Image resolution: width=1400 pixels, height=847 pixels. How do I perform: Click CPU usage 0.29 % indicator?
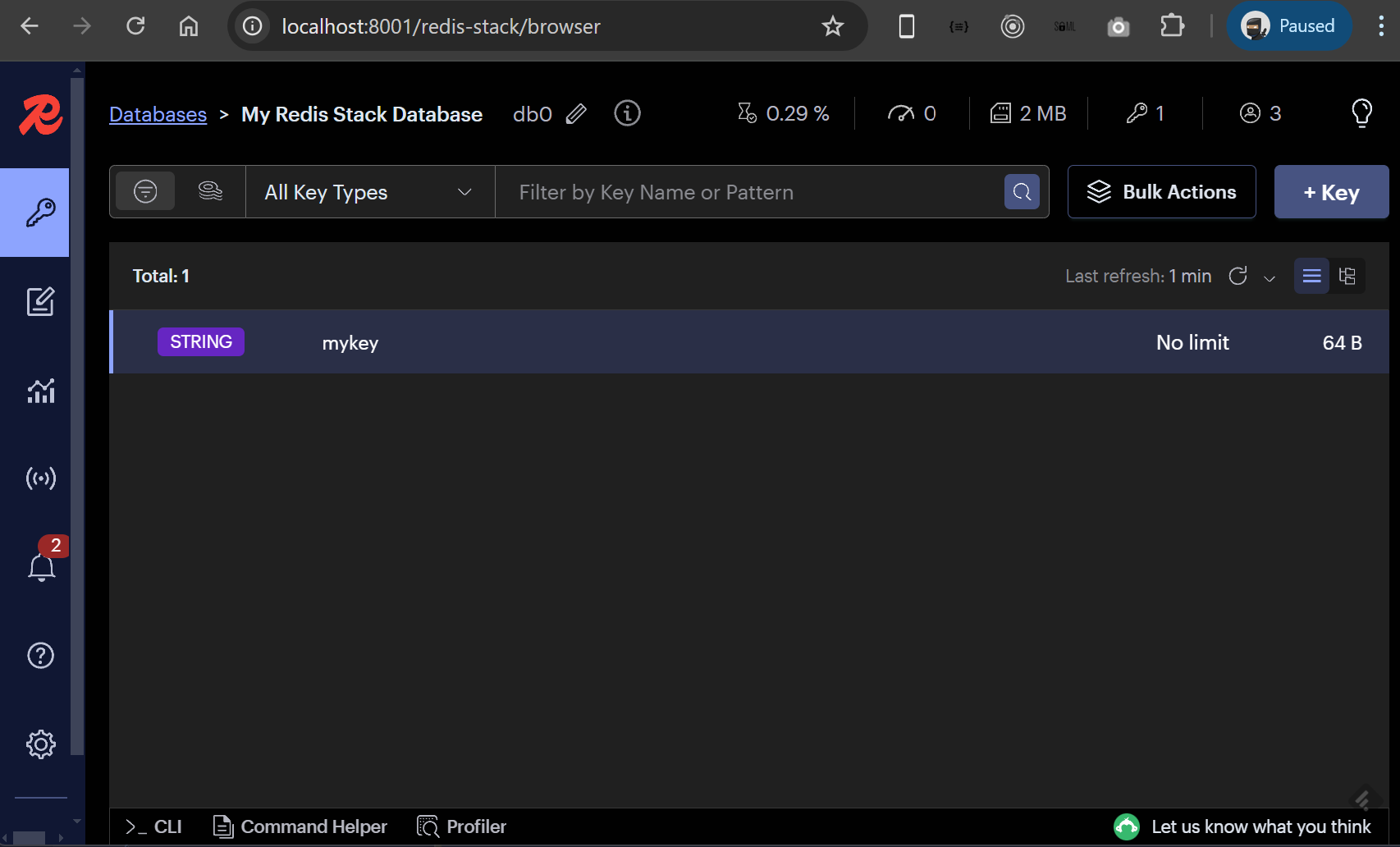(x=783, y=113)
